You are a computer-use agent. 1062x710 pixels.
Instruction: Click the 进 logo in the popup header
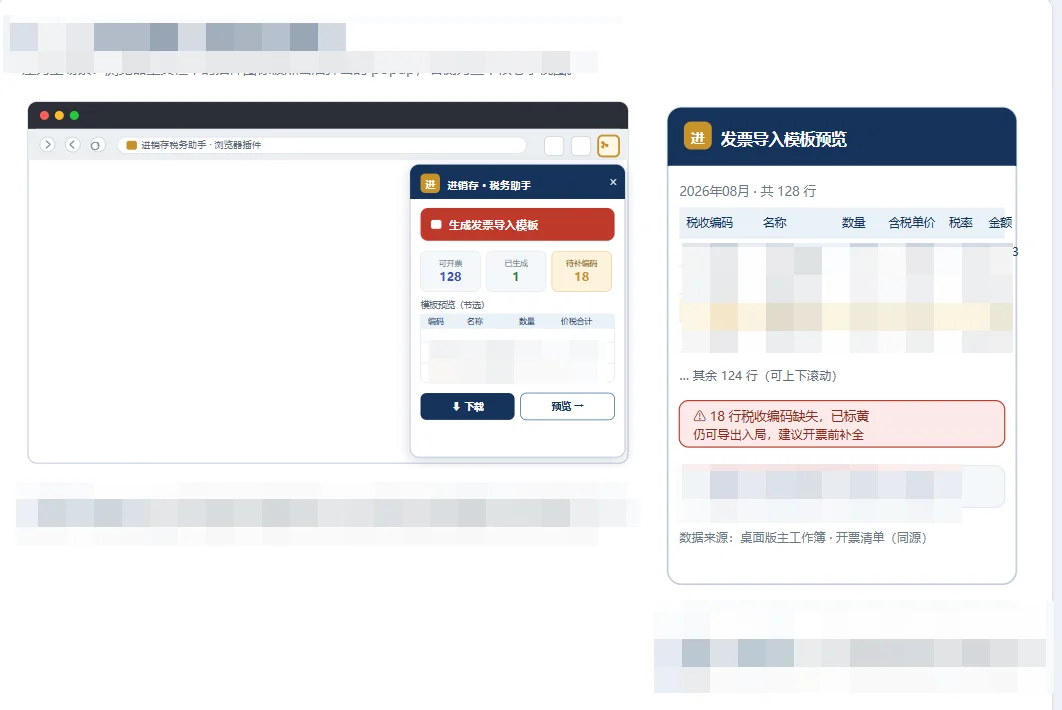tap(430, 184)
